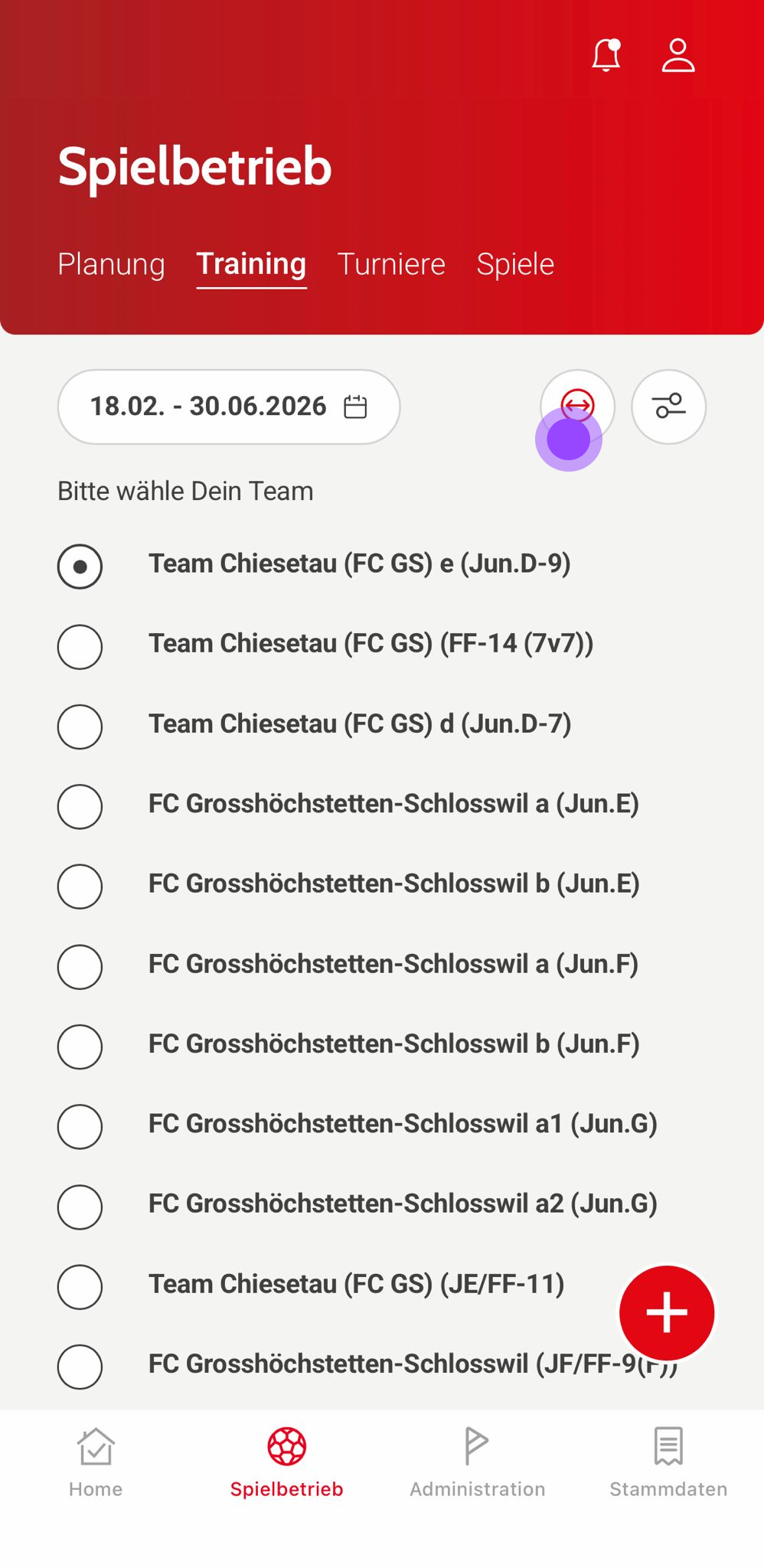Switch to the Turniere tab

tap(391, 264)
